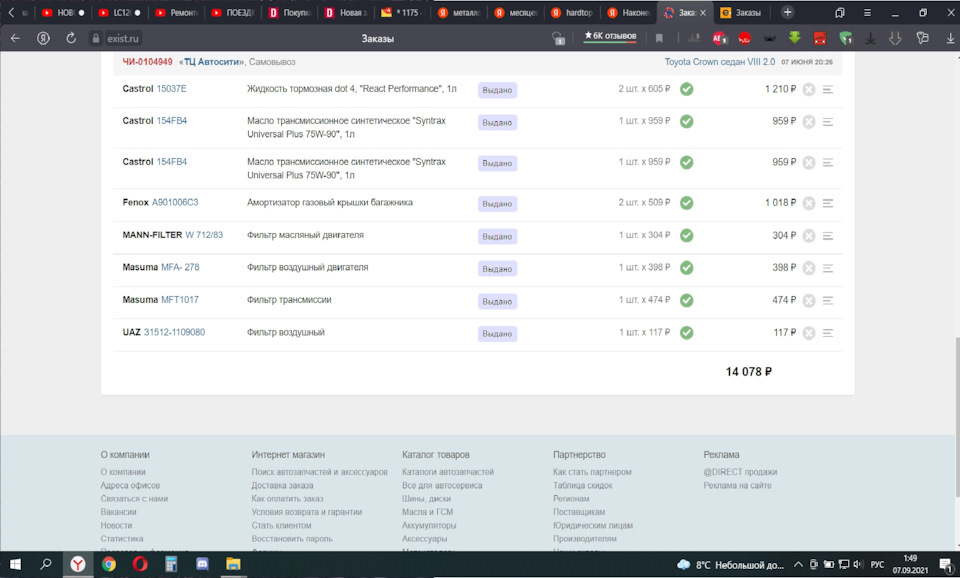Open row menu for Fenox A901006C3 item
This screenshot has height=578, width=960.
click(828, 203)
